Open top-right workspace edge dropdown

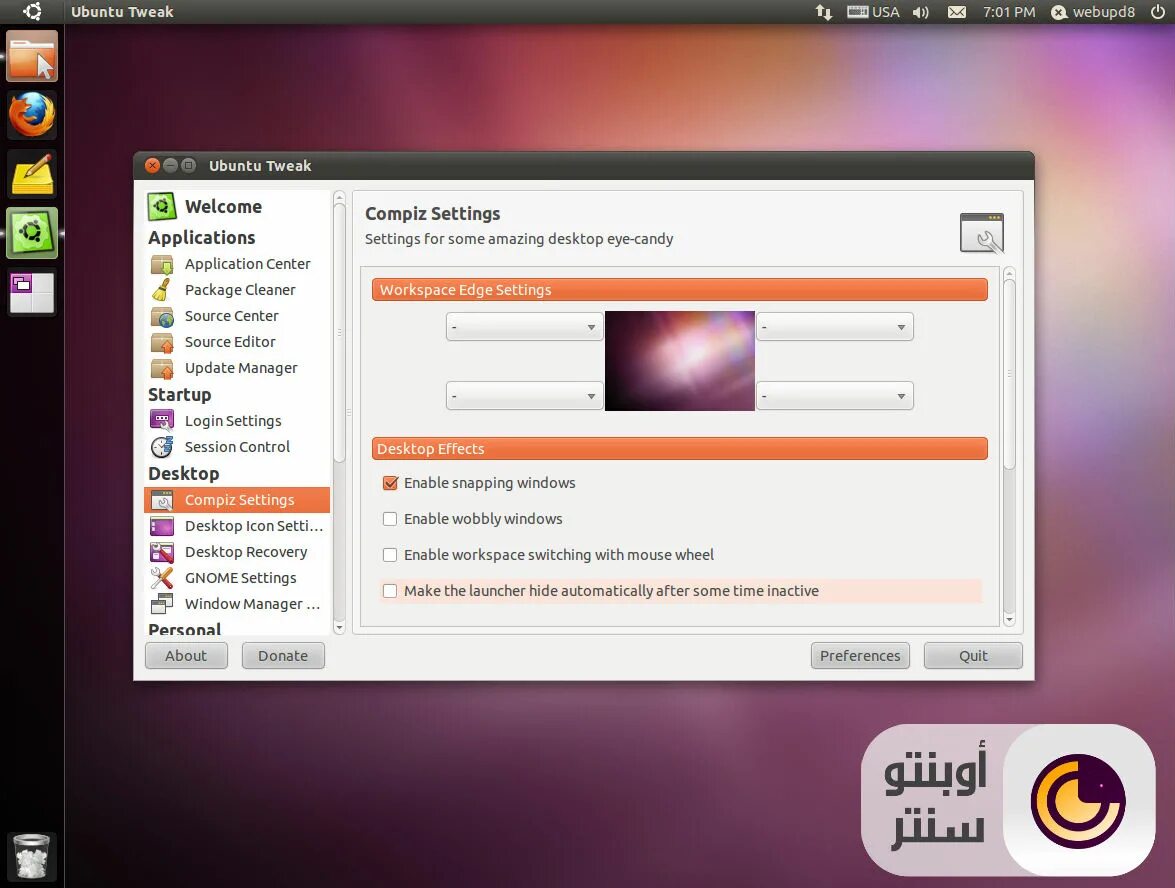835,327
